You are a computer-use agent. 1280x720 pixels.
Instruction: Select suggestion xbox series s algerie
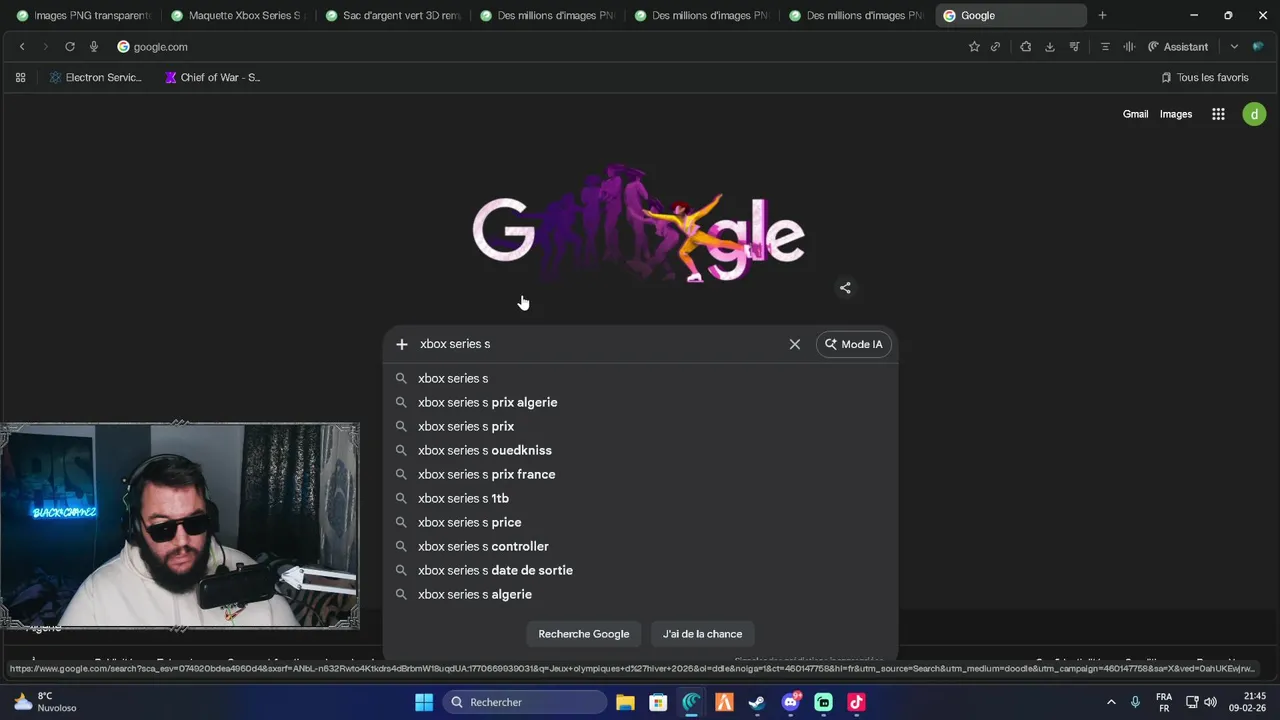coord(640,594)
